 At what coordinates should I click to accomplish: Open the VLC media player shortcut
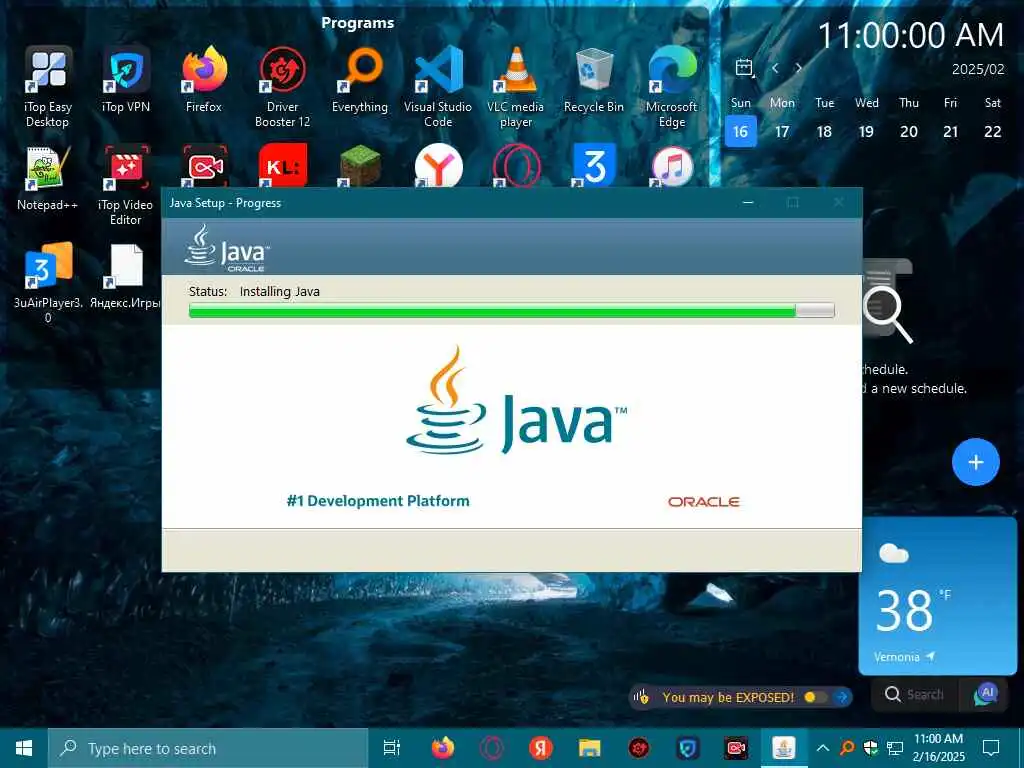516,86
